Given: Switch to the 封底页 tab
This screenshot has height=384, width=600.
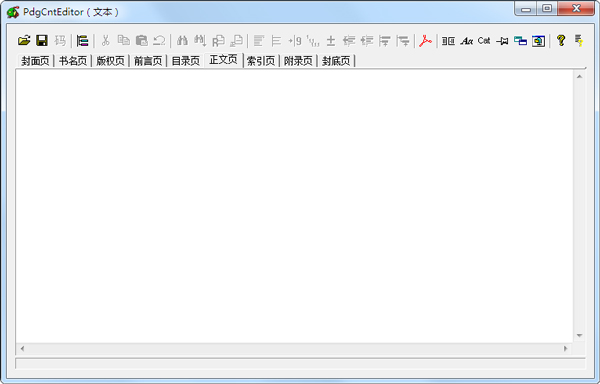Looking at the screenshot, I should point(336,61).
